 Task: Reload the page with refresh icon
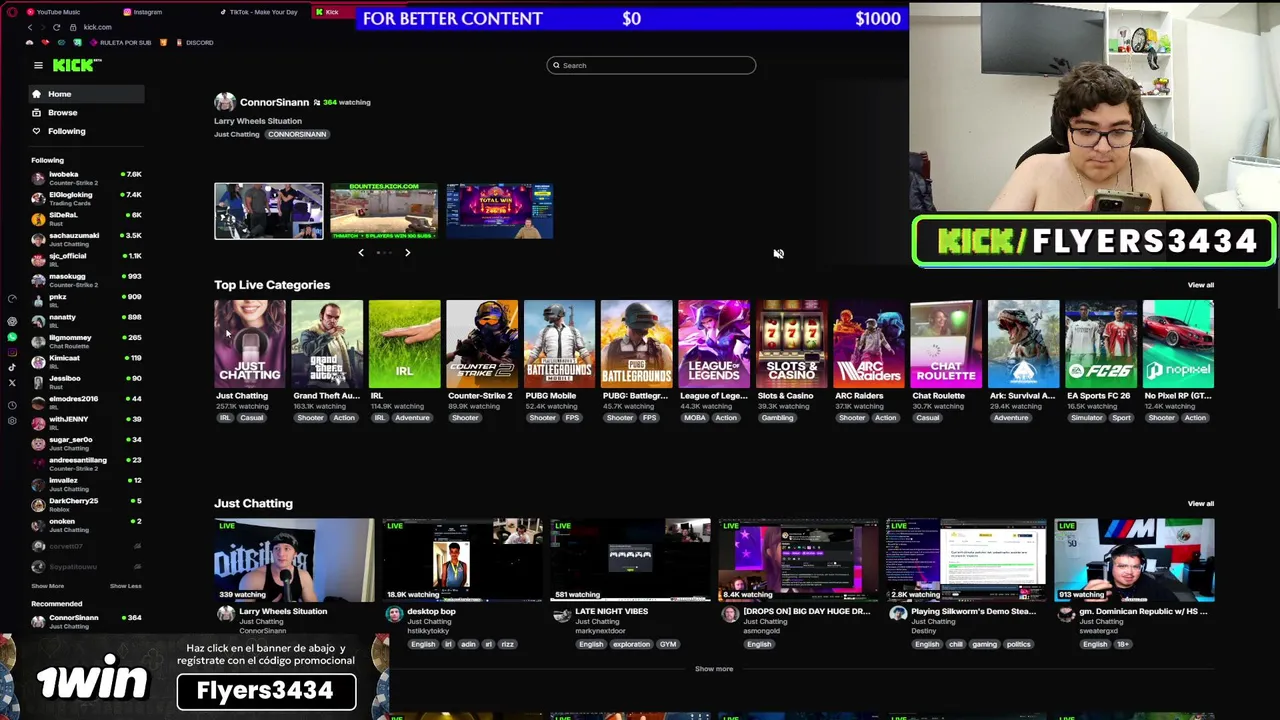click(56, 27)
